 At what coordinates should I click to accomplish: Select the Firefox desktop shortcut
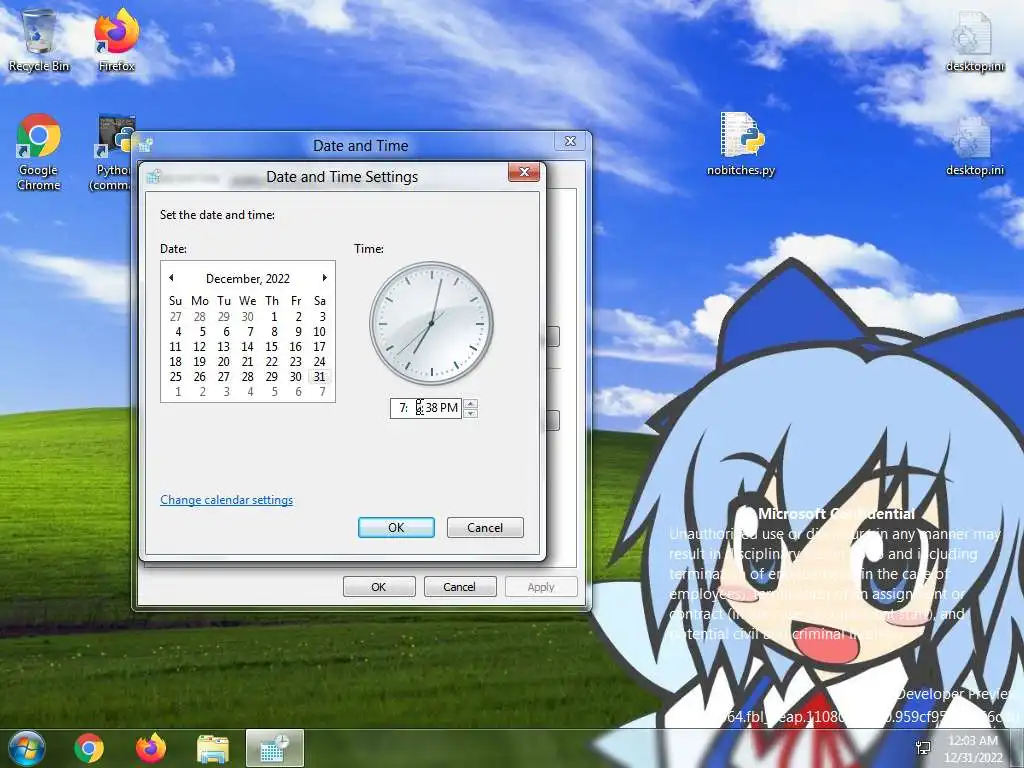tap(116, 40)
